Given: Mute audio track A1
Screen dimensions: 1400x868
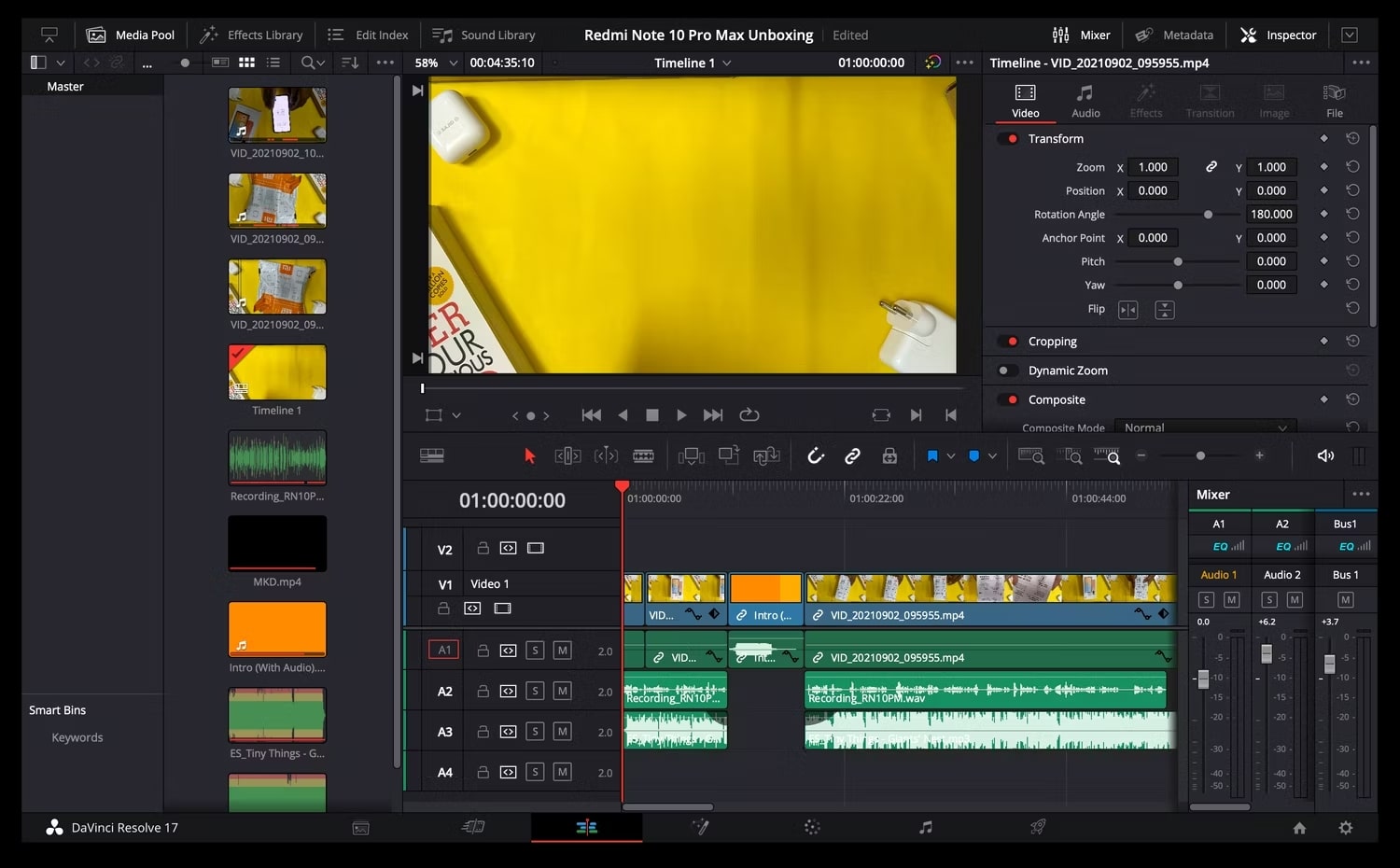Looking at the screenshot, I should tap(562, 651).
